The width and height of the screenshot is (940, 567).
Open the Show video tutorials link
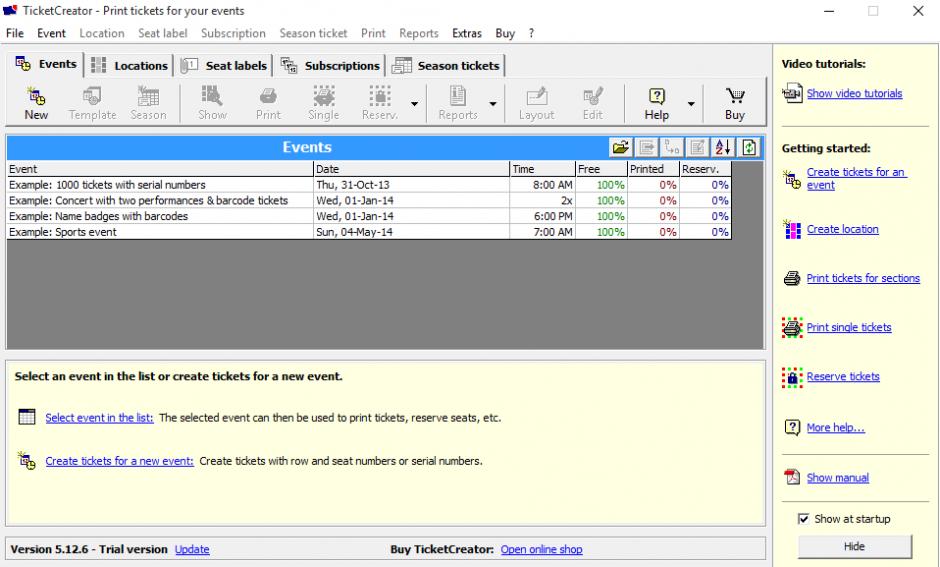[854, 94]
